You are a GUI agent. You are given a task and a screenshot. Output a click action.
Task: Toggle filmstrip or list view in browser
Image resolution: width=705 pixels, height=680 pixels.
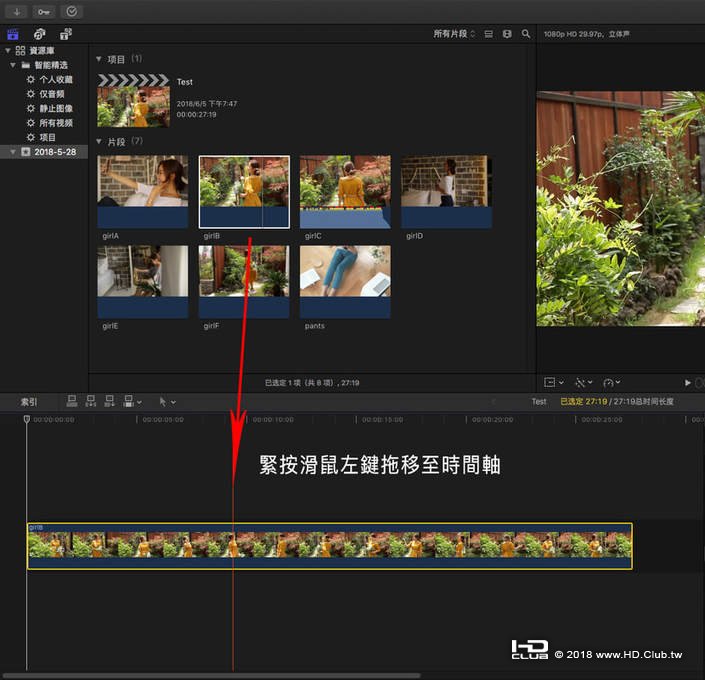click(489, 34)
